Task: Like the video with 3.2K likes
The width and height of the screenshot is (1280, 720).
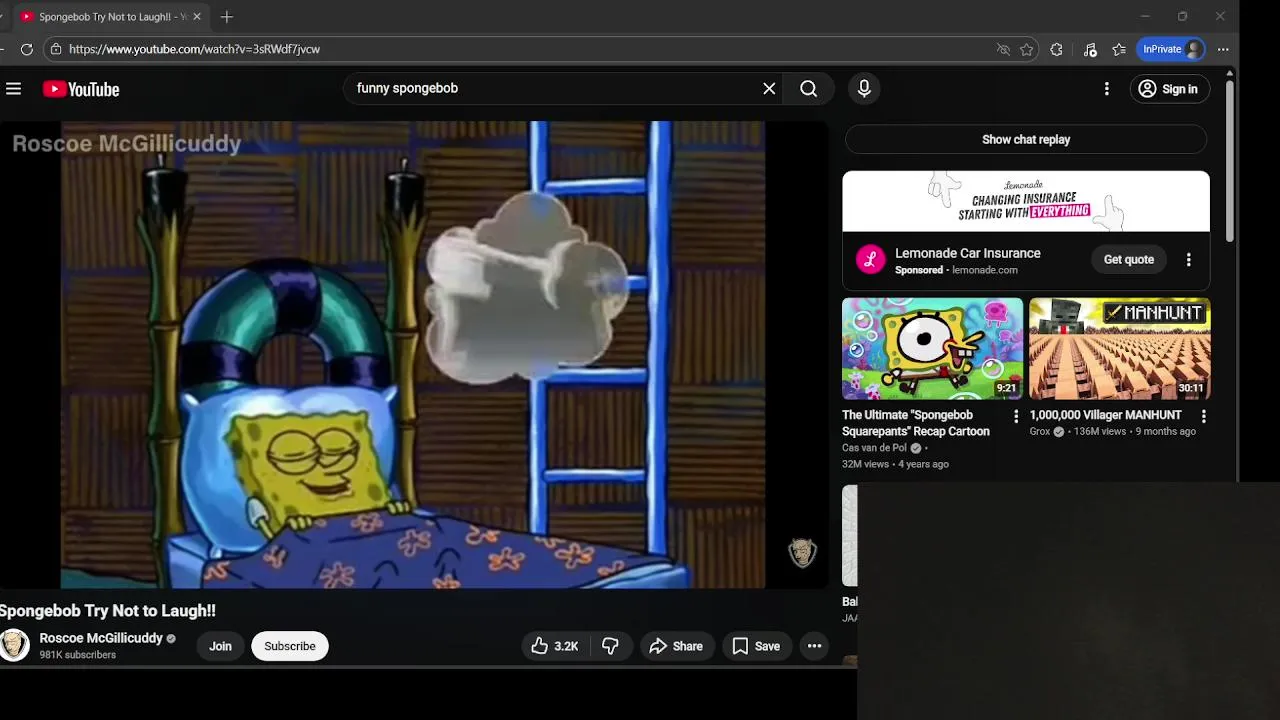Action: (x=555, y=646)
